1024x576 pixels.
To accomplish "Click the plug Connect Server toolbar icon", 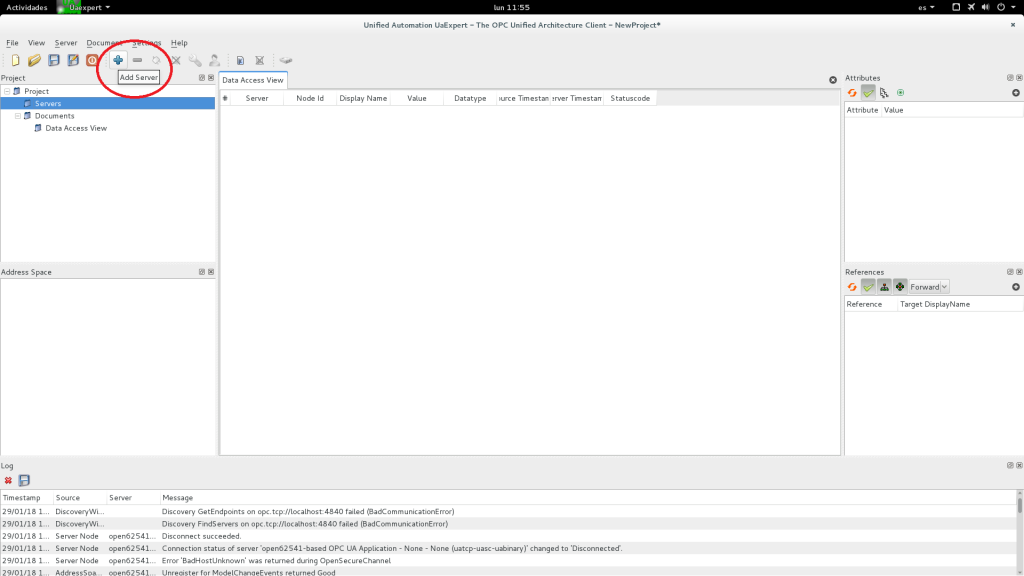I will [x=157, y=60].
